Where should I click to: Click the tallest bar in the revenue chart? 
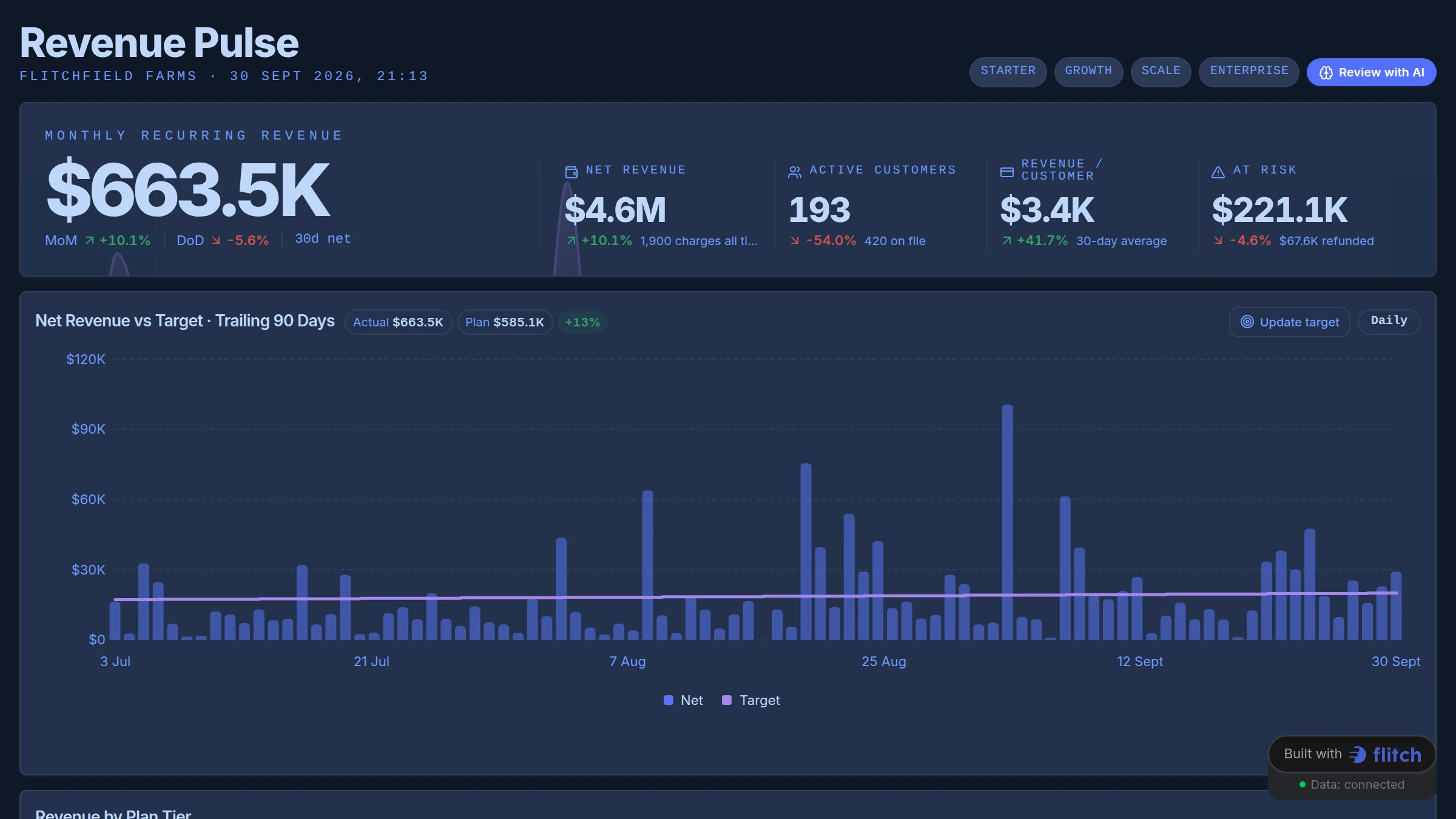tap(1007, 522)
